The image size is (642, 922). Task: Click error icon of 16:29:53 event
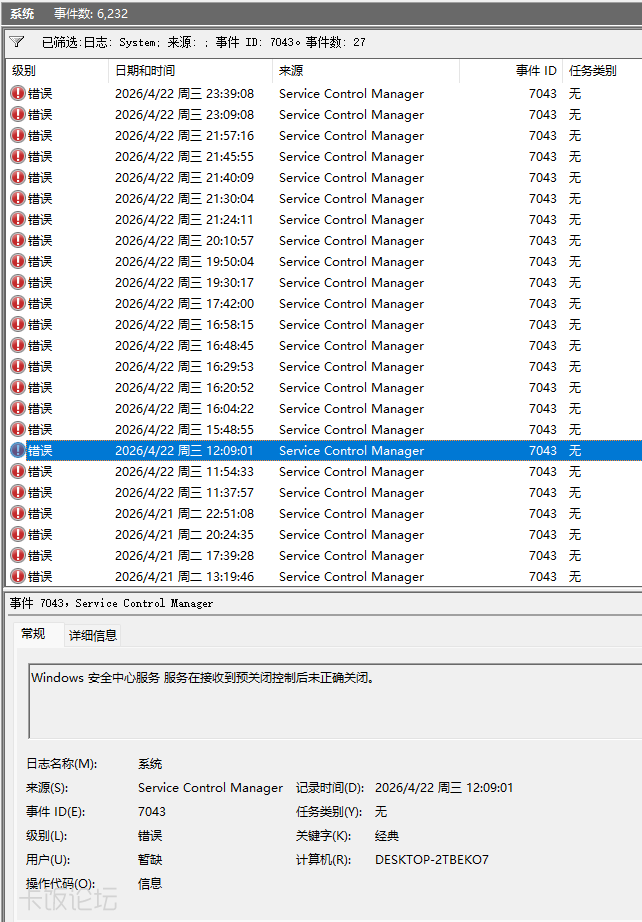(x=18, y=366)
